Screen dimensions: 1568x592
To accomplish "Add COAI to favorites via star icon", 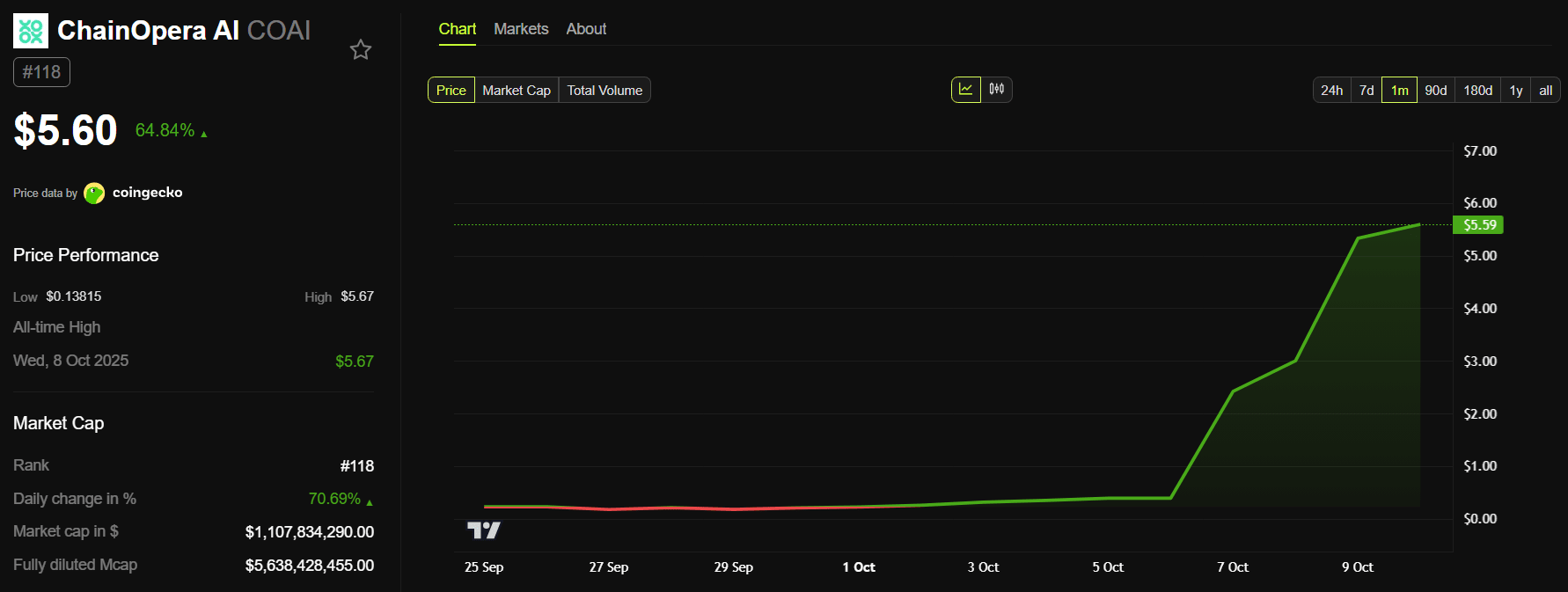I will pyautogui.click(x=361, y=50).
